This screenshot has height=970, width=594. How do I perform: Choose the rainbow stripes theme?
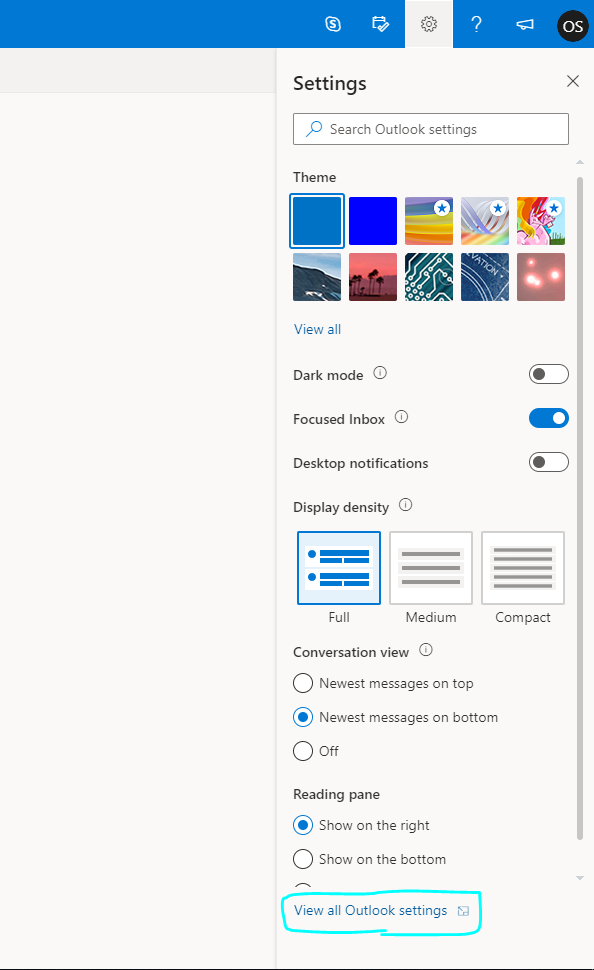[x=429, y=221]
